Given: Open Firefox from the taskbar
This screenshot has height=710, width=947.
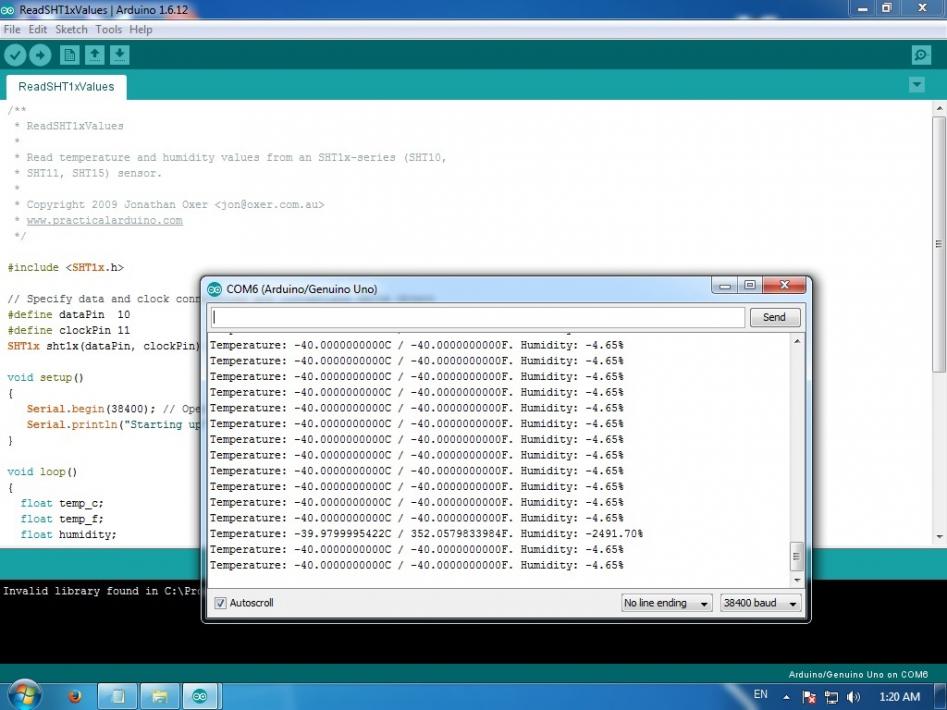Looking at the screenshot, I should [x=75, y=696].
